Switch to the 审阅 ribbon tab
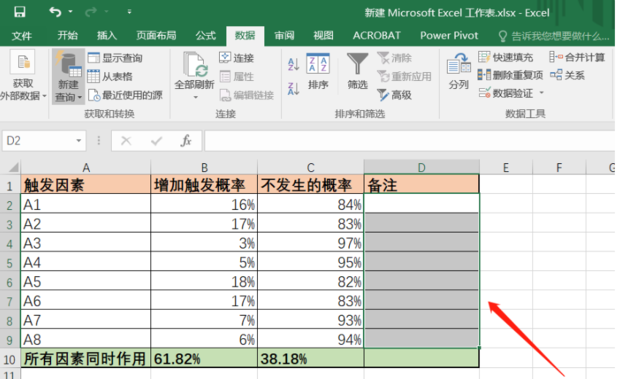 (x=284, y=36)
